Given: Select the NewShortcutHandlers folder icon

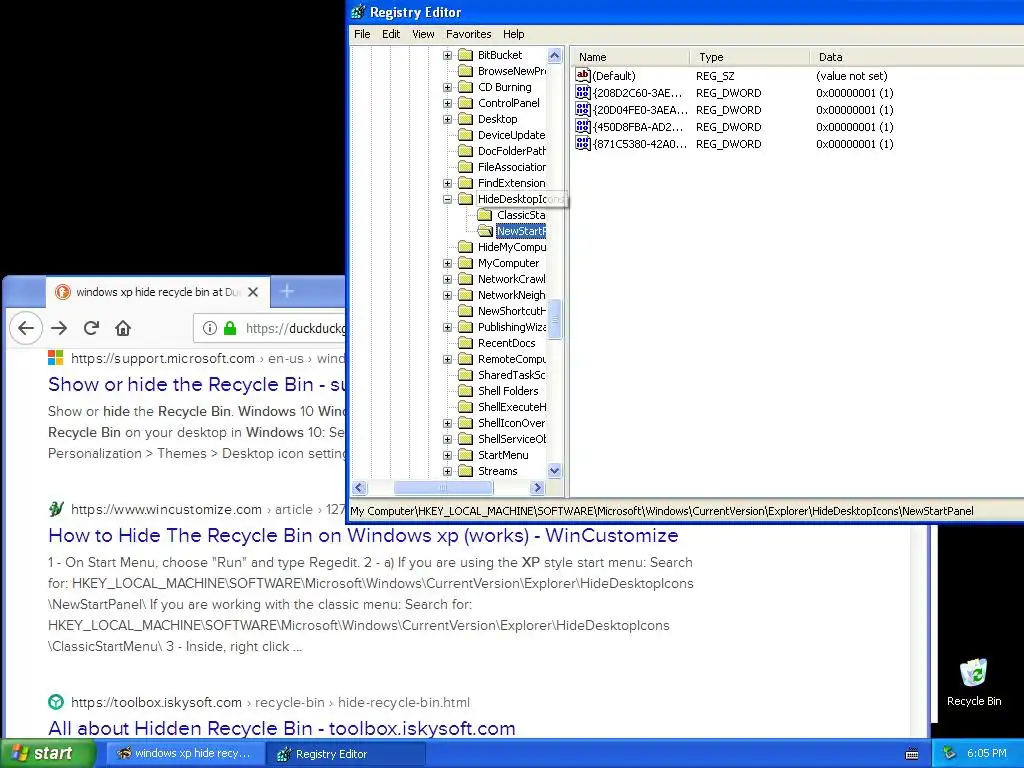Looking at the screenshot, I should click(466, 311).
